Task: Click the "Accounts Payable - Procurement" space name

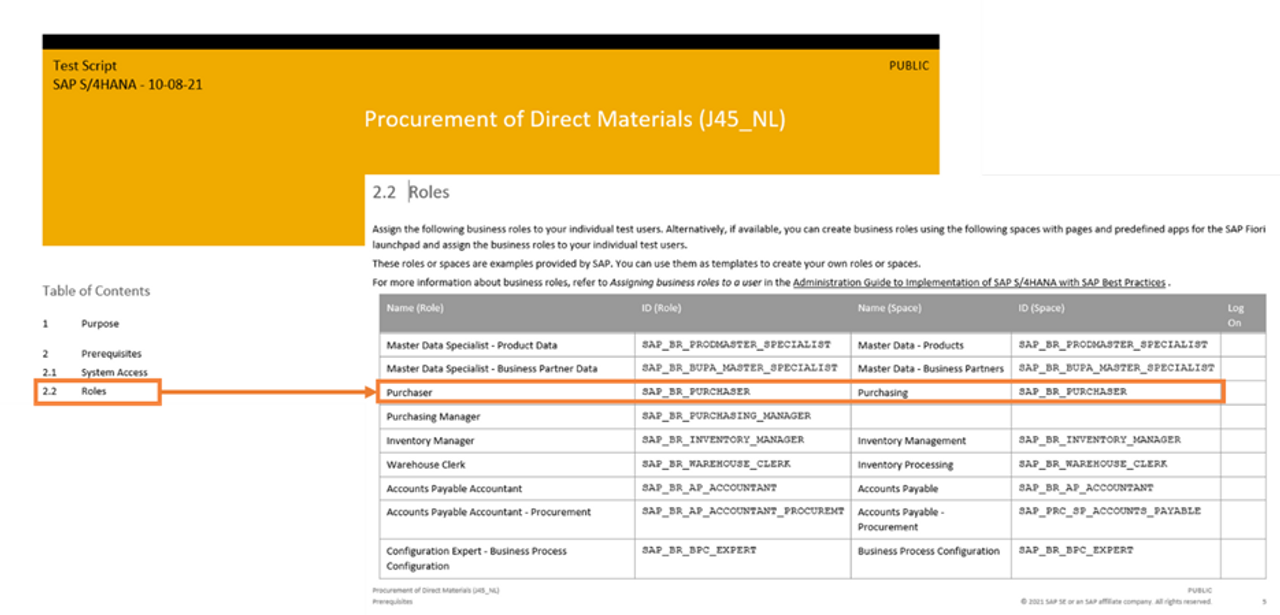Action: tap(901, 519)
